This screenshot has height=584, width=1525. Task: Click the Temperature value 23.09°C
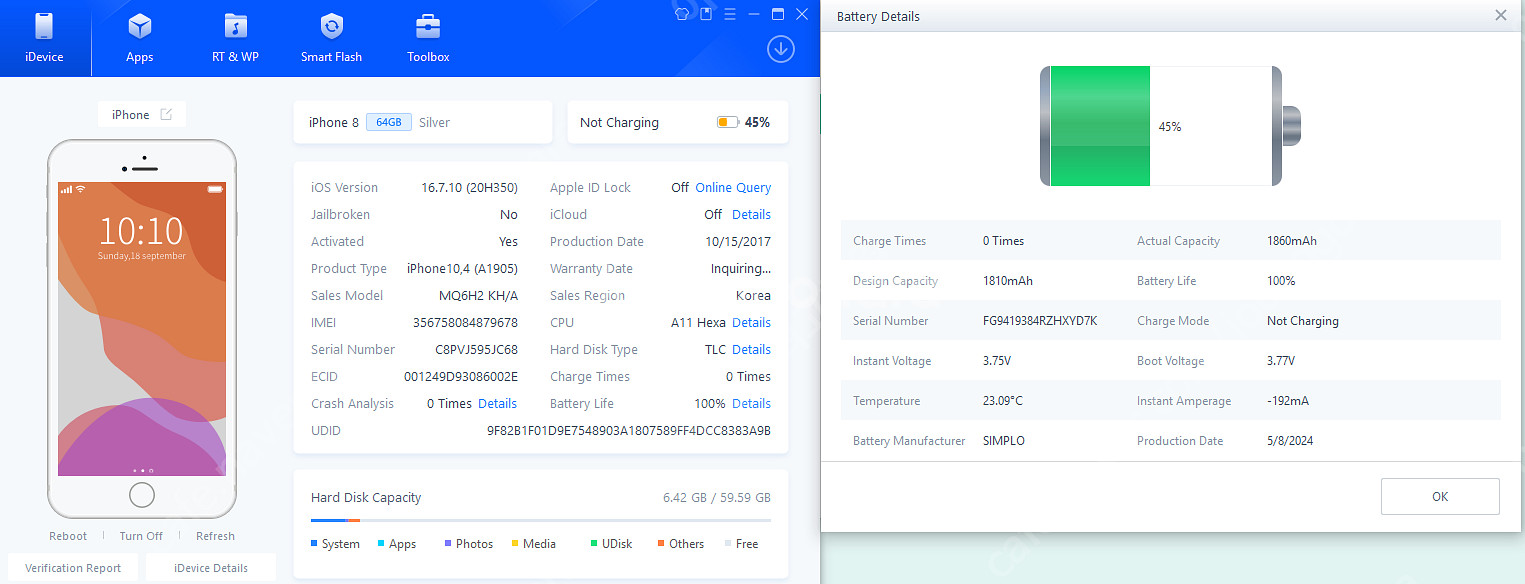(x=1003, y=401)
